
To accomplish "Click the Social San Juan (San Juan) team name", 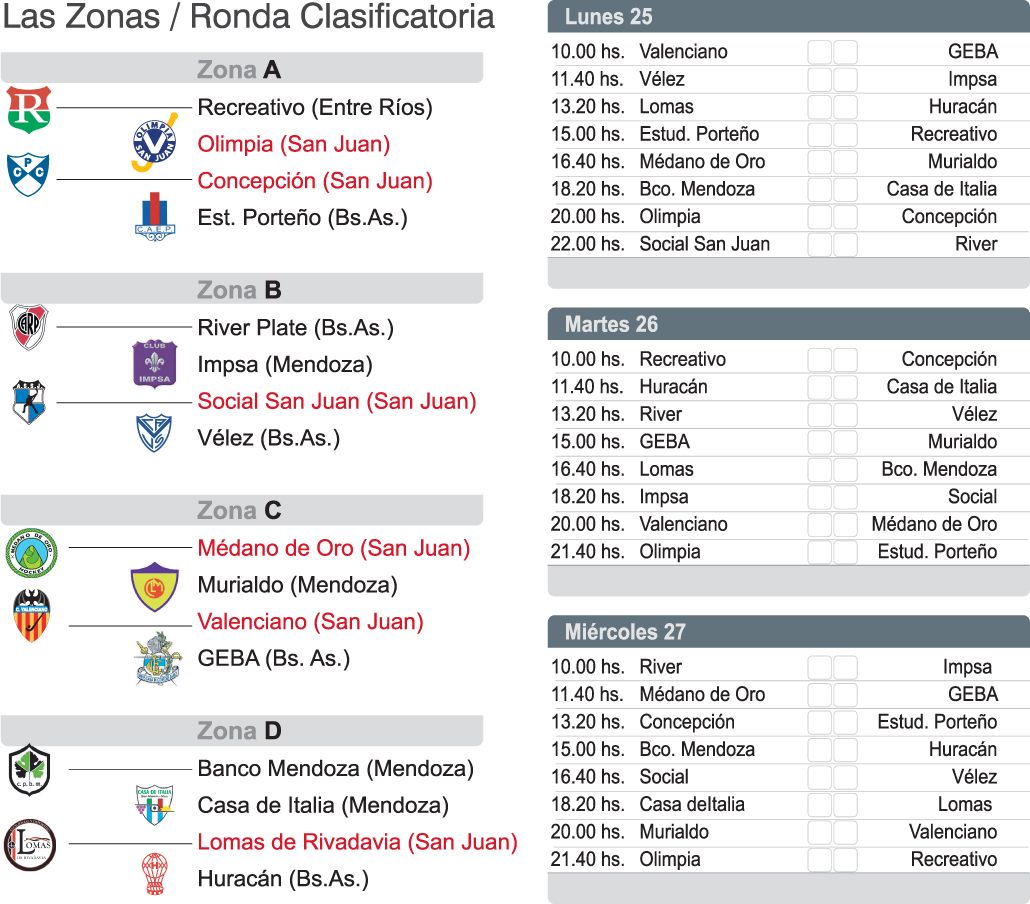I will pos(337,401).
